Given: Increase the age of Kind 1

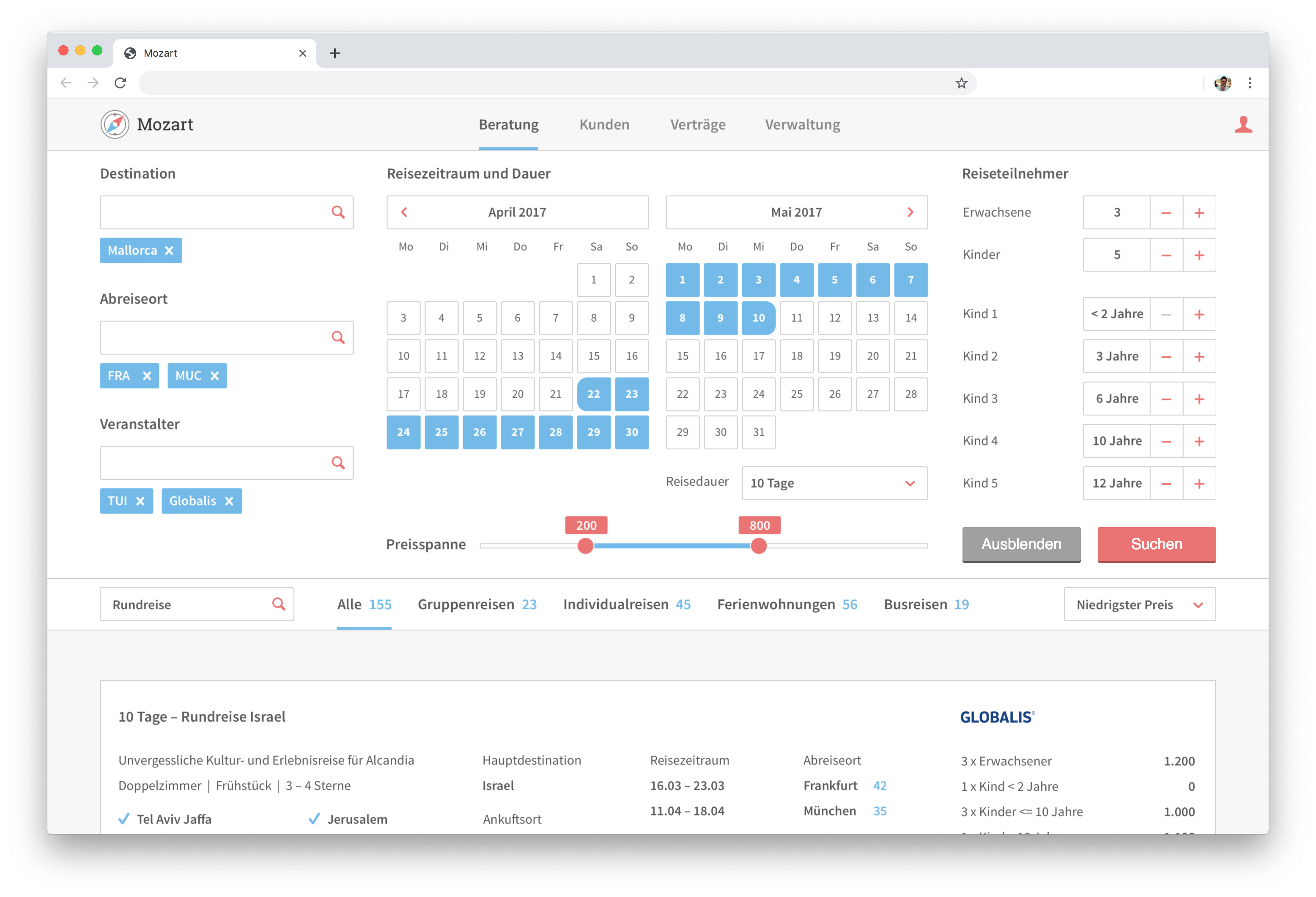Looking at the screenshot, I should tap(1199, 314).
